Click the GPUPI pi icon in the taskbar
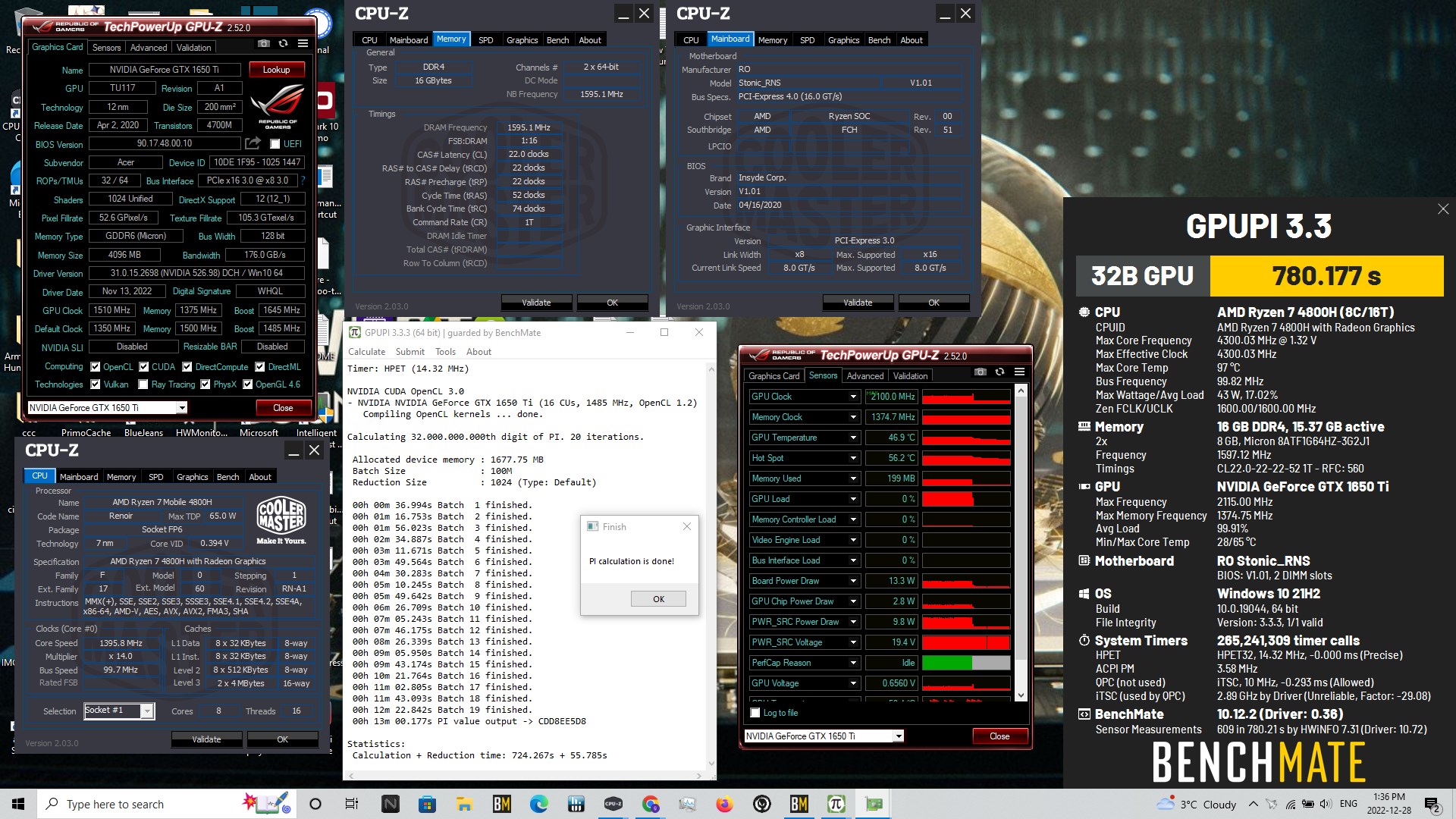Image resolution: width=1456 pixels, height=819 pixels. pyautogui.click(x=836, y=804)
